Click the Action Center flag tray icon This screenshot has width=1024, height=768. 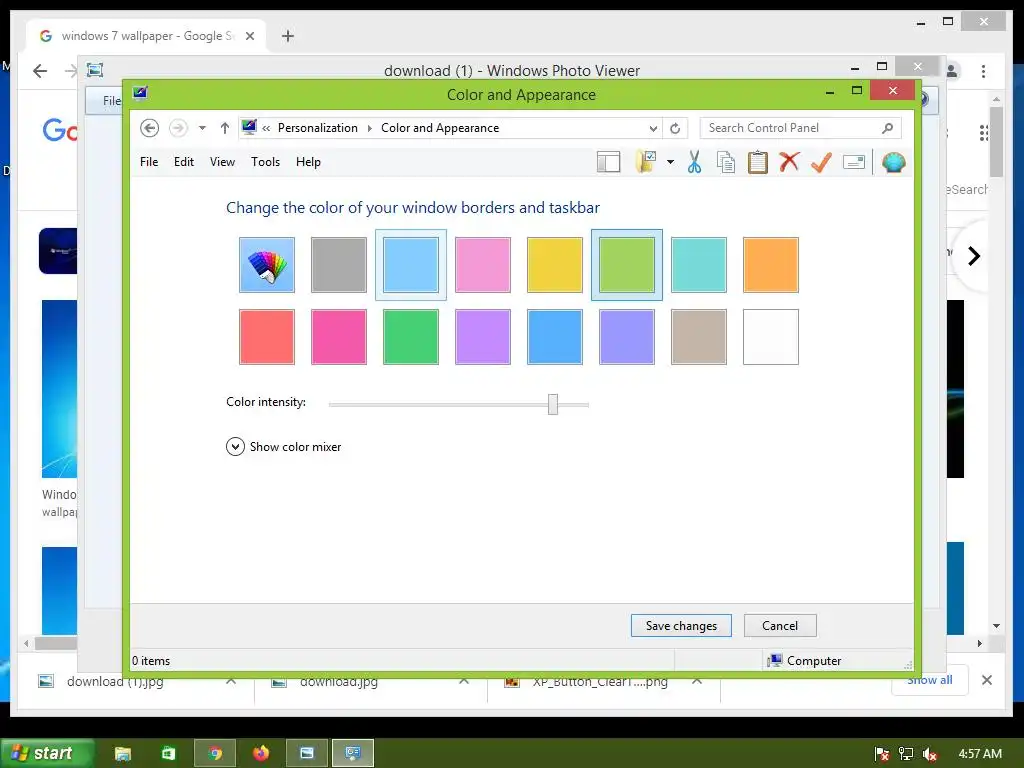point(882,754)
